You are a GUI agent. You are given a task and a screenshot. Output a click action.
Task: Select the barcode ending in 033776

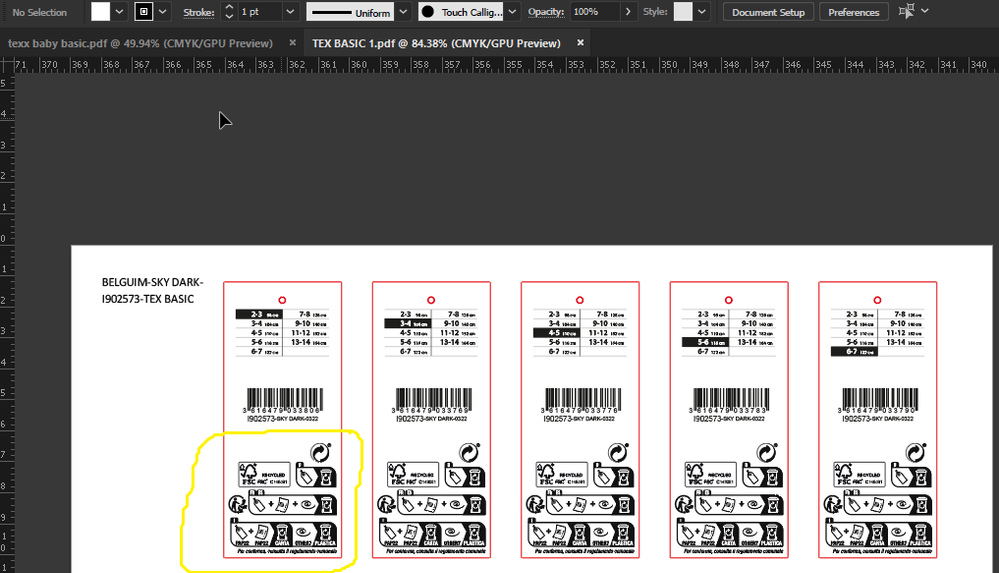[x=580, y=401]
